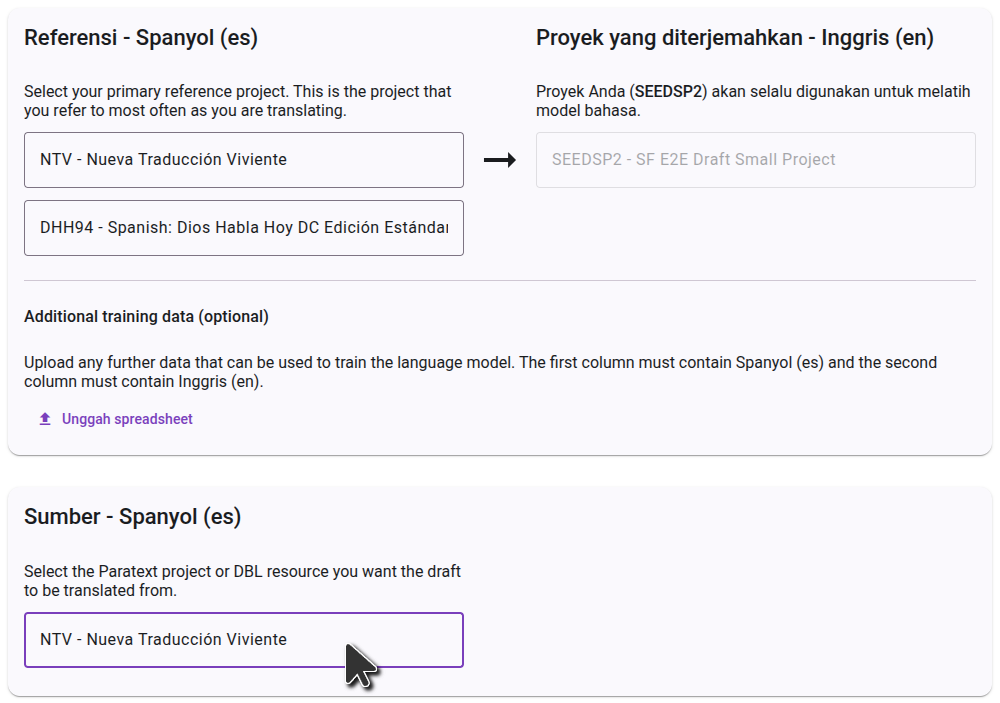Click the 'Select your primary reference project' description

coord(237,101)
